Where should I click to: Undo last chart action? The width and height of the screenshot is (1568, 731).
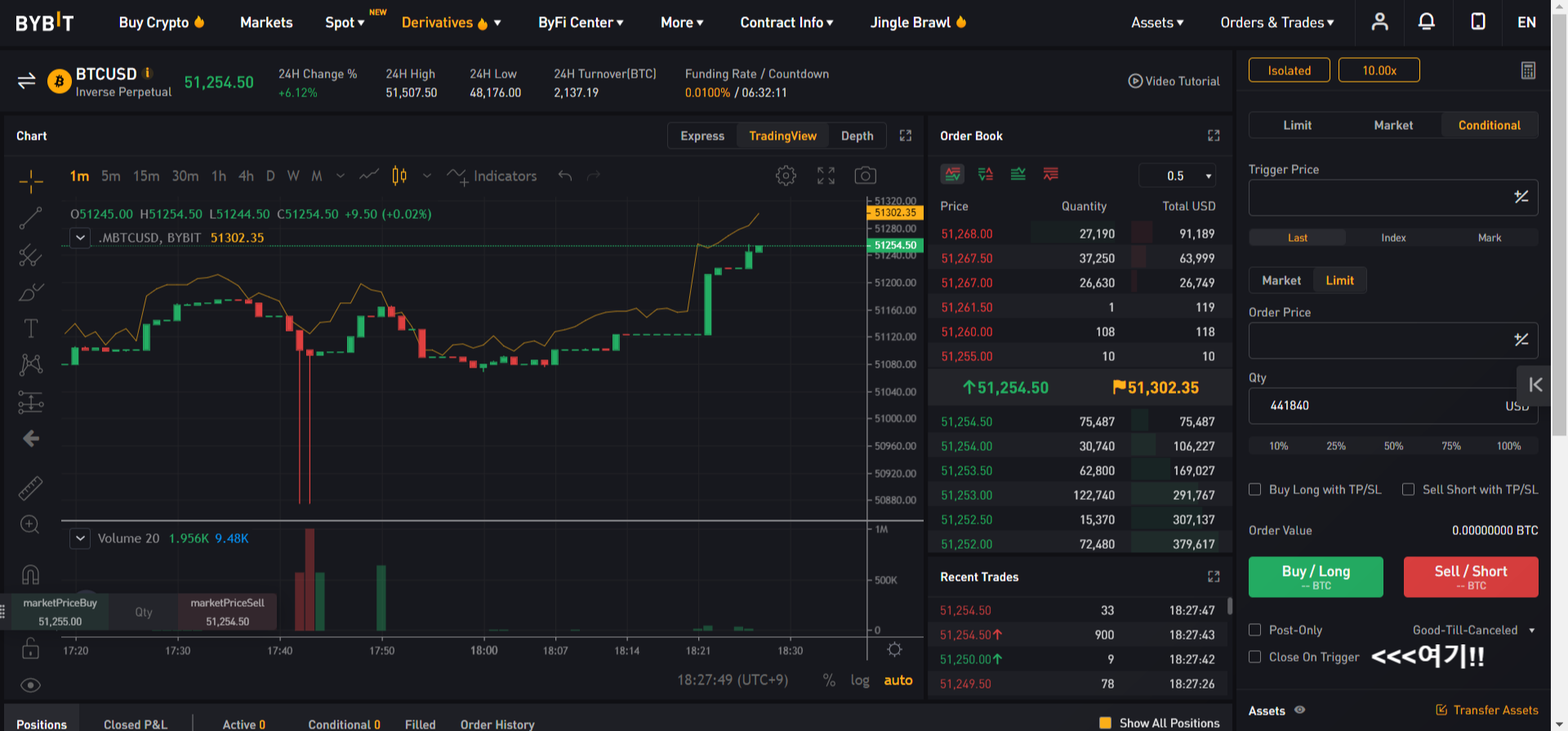click(564, 176)
